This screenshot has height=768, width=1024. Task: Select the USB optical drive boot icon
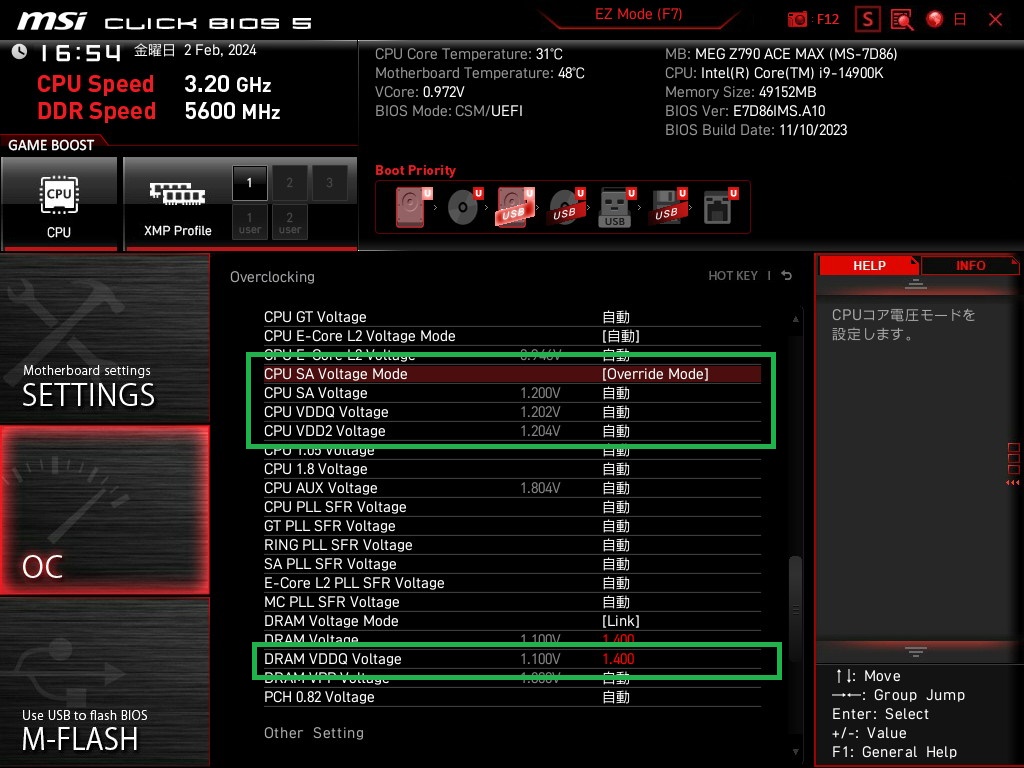pos(567,207)
